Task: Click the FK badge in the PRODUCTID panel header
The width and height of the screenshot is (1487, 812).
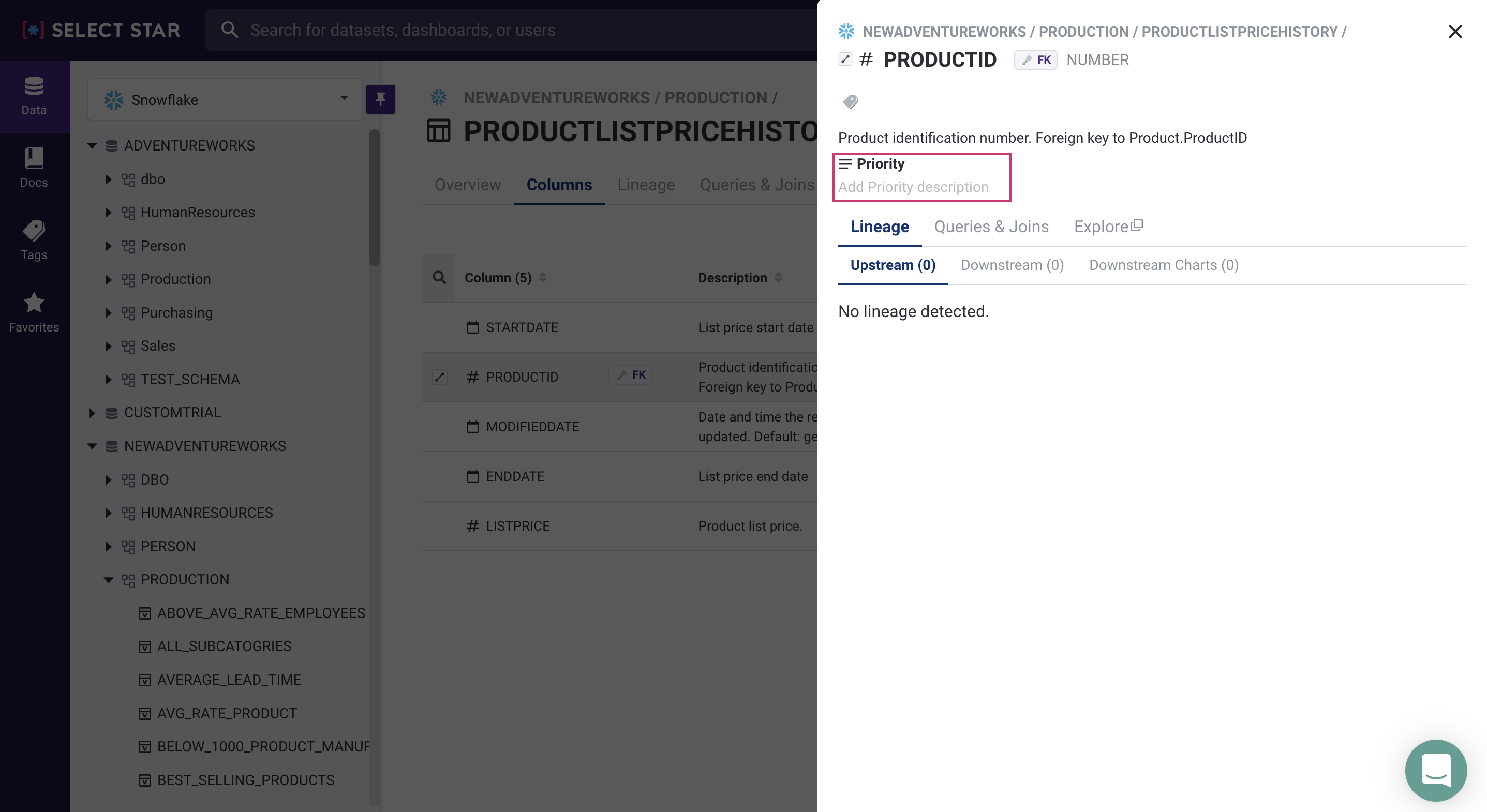Action: click(1036, 60)
